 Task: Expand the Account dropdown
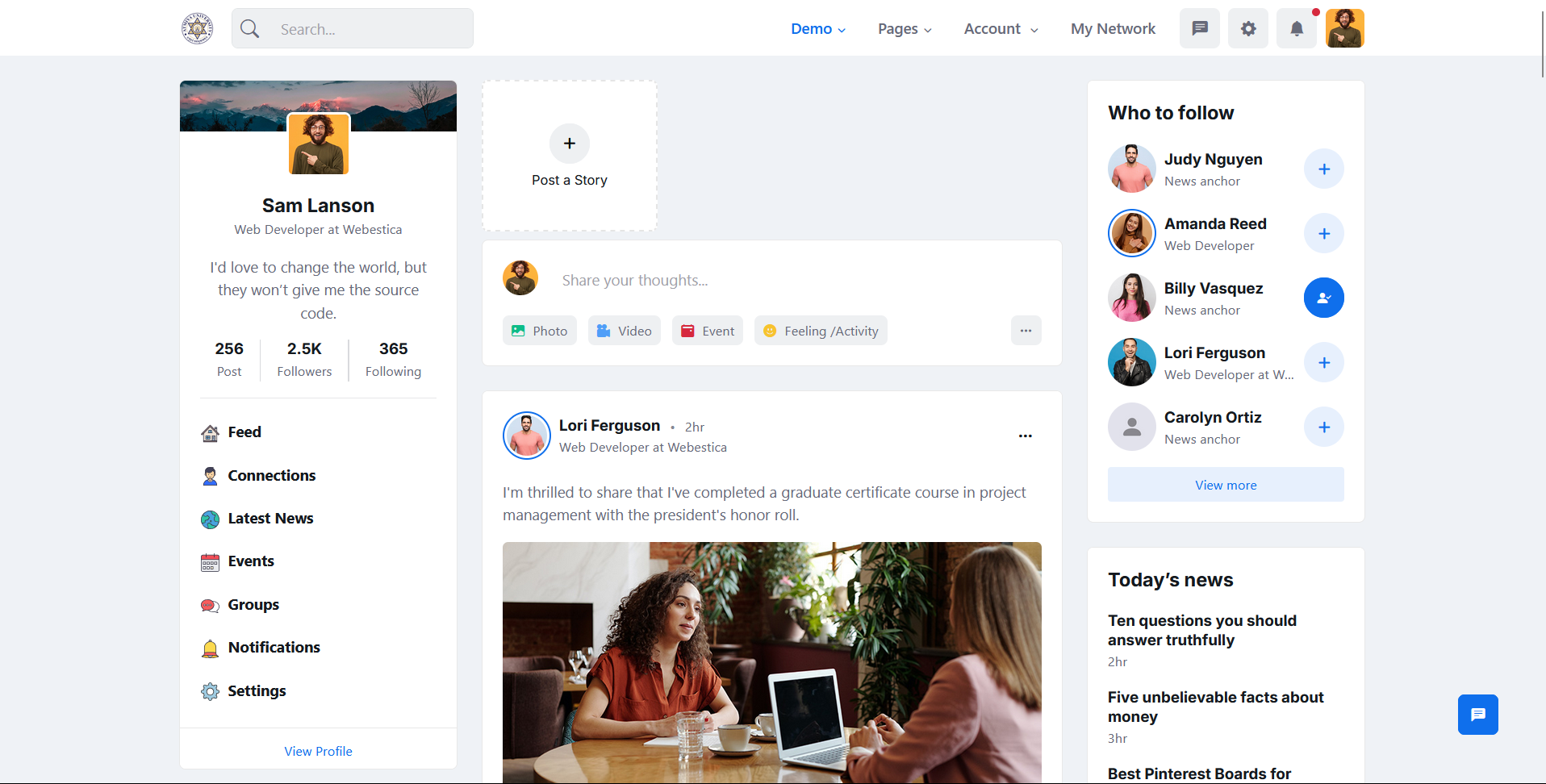[x=1000, y=28]
